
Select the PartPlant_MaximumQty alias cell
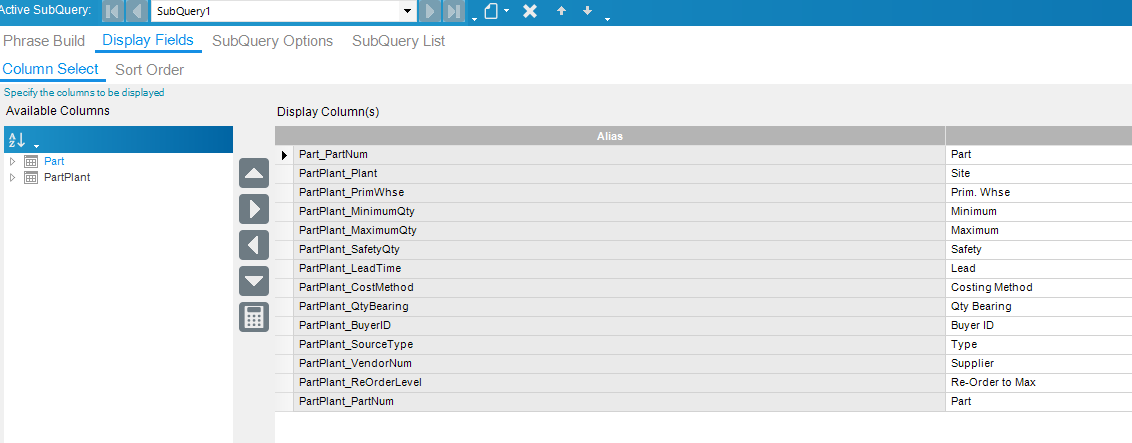tap(619, 231)
